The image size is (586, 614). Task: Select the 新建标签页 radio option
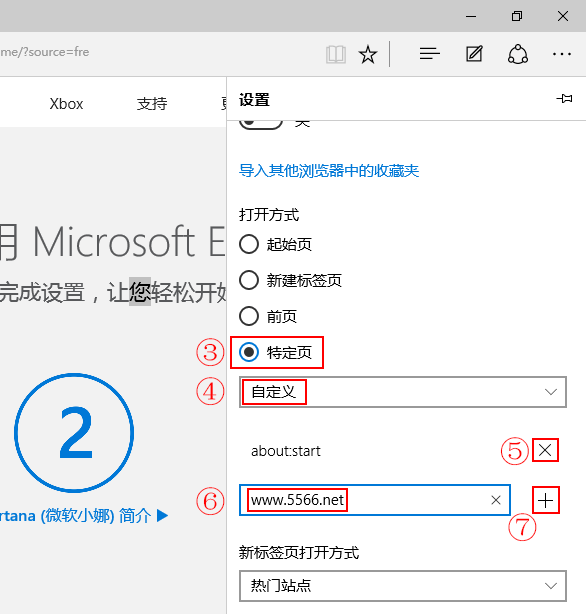pyautogui.click(x=291, y=280)
